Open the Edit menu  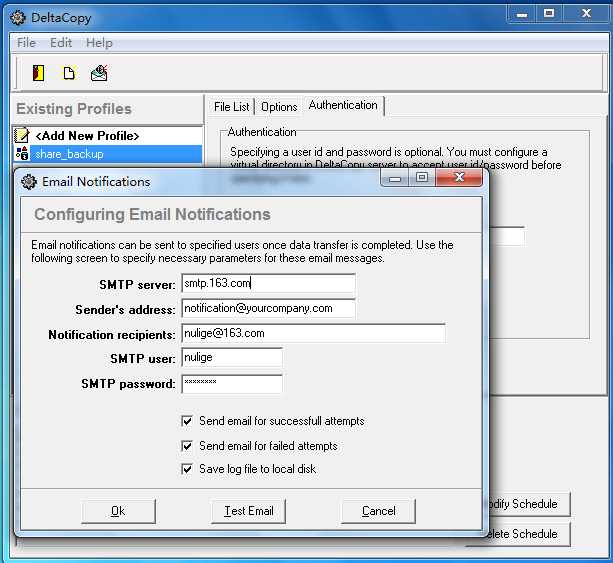(x=61, y=43)
